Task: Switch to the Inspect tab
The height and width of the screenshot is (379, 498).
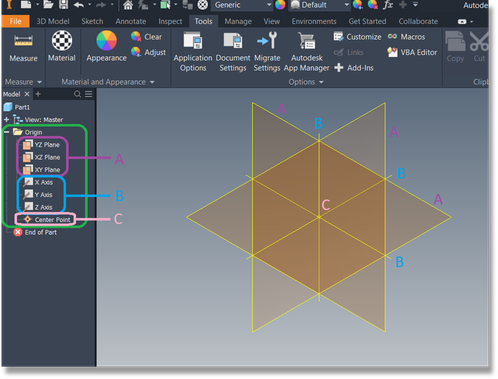Action: click(x=170, y=21)
